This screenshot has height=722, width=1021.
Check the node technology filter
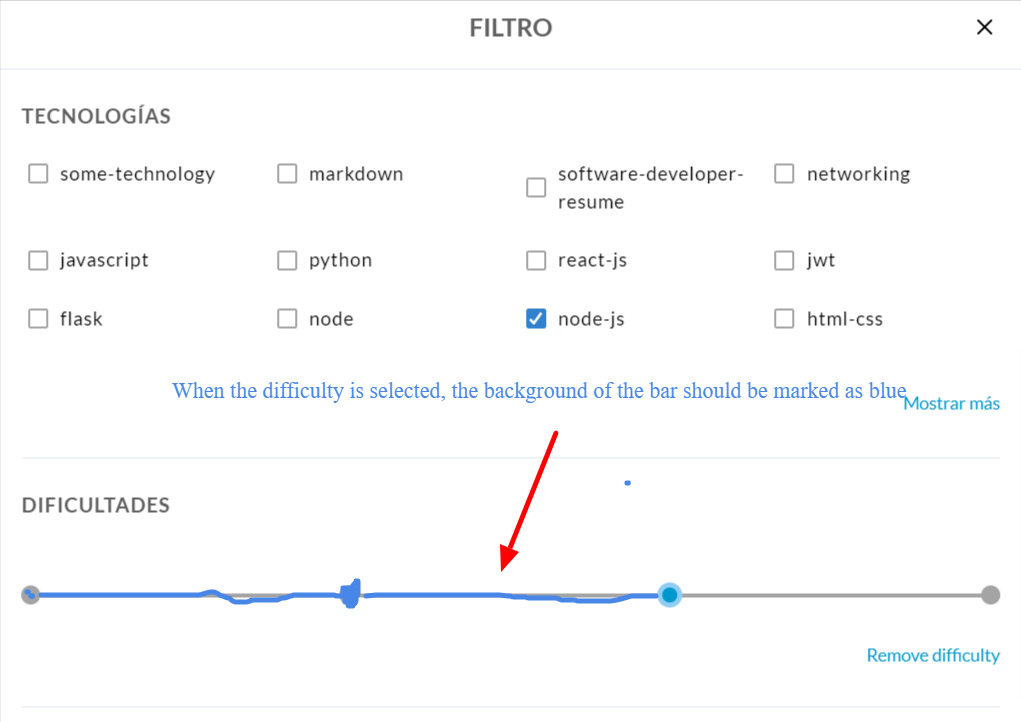(x=287, y=318)
